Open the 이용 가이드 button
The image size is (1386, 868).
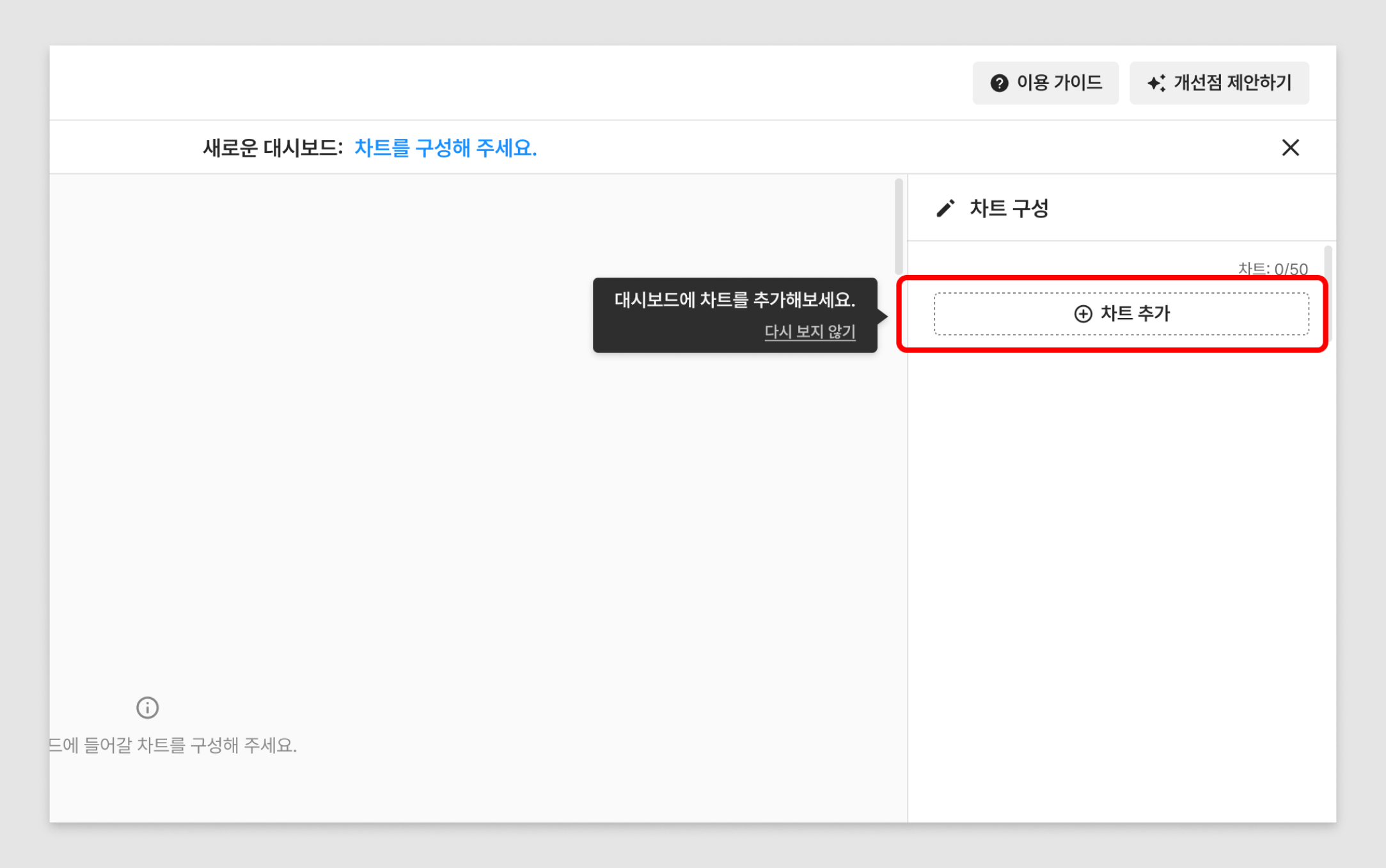tap(1046, 83)
